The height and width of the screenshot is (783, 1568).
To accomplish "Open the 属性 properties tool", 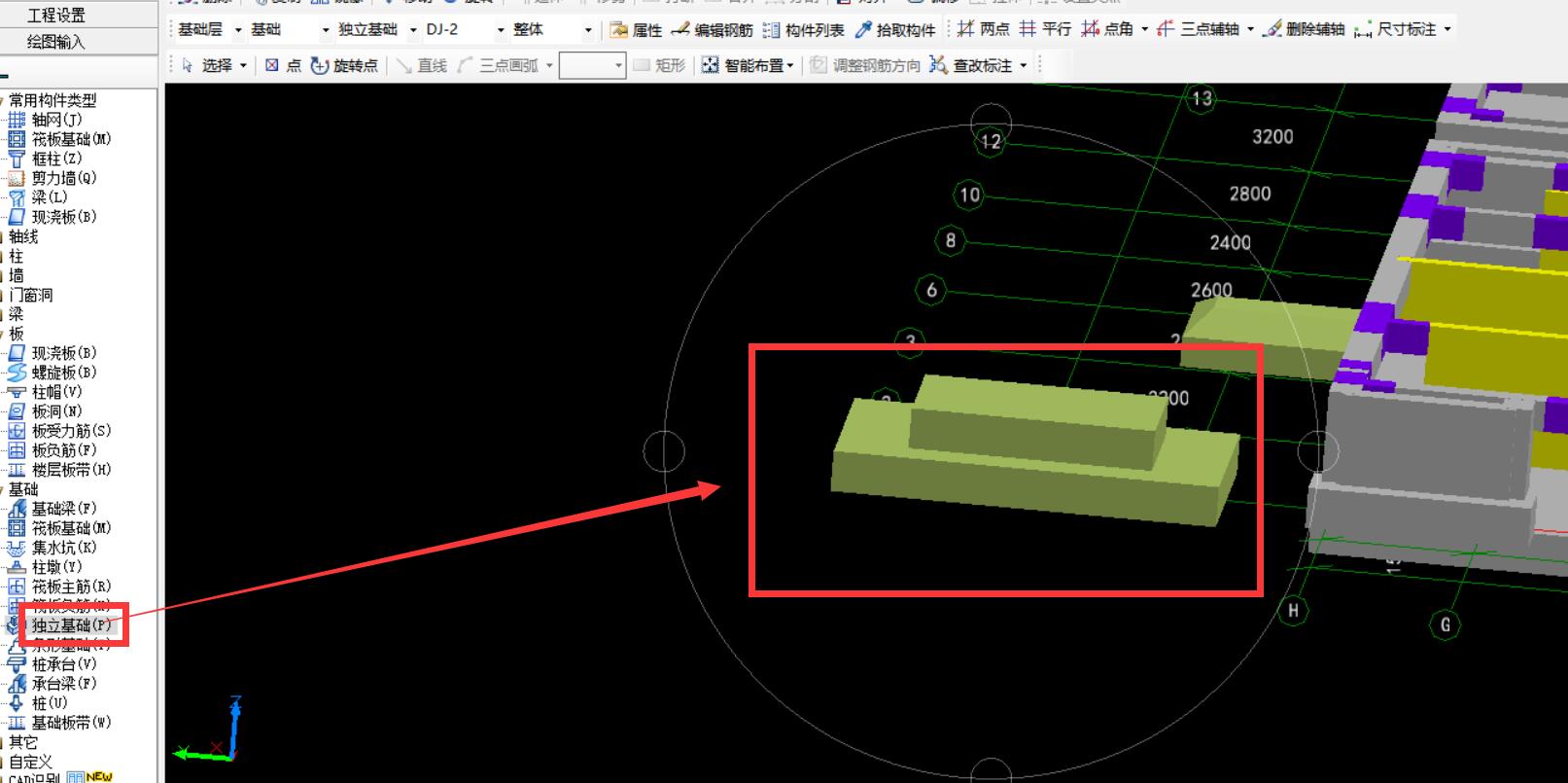I will [x=636, y=30].
